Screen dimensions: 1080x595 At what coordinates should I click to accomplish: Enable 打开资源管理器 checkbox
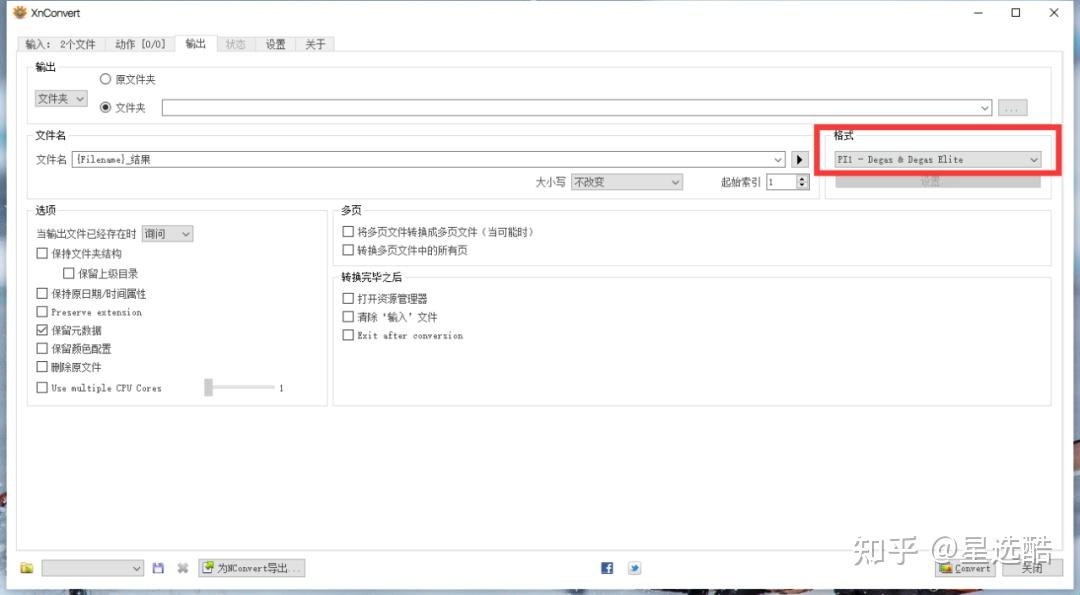point(348,298)
